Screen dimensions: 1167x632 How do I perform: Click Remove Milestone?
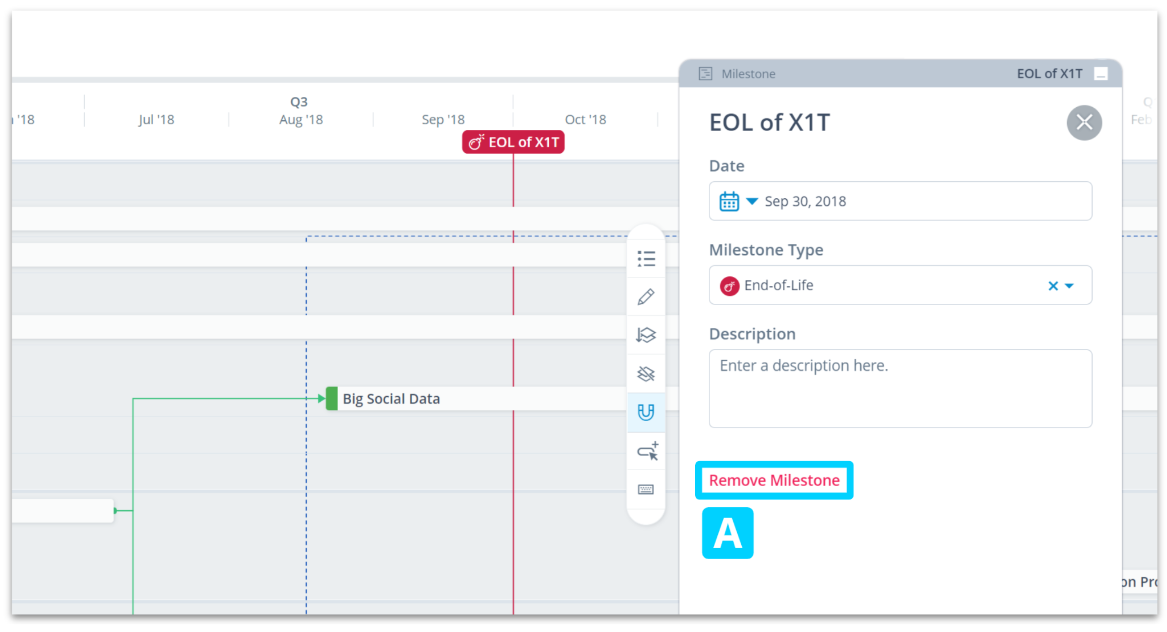(774, 480)
